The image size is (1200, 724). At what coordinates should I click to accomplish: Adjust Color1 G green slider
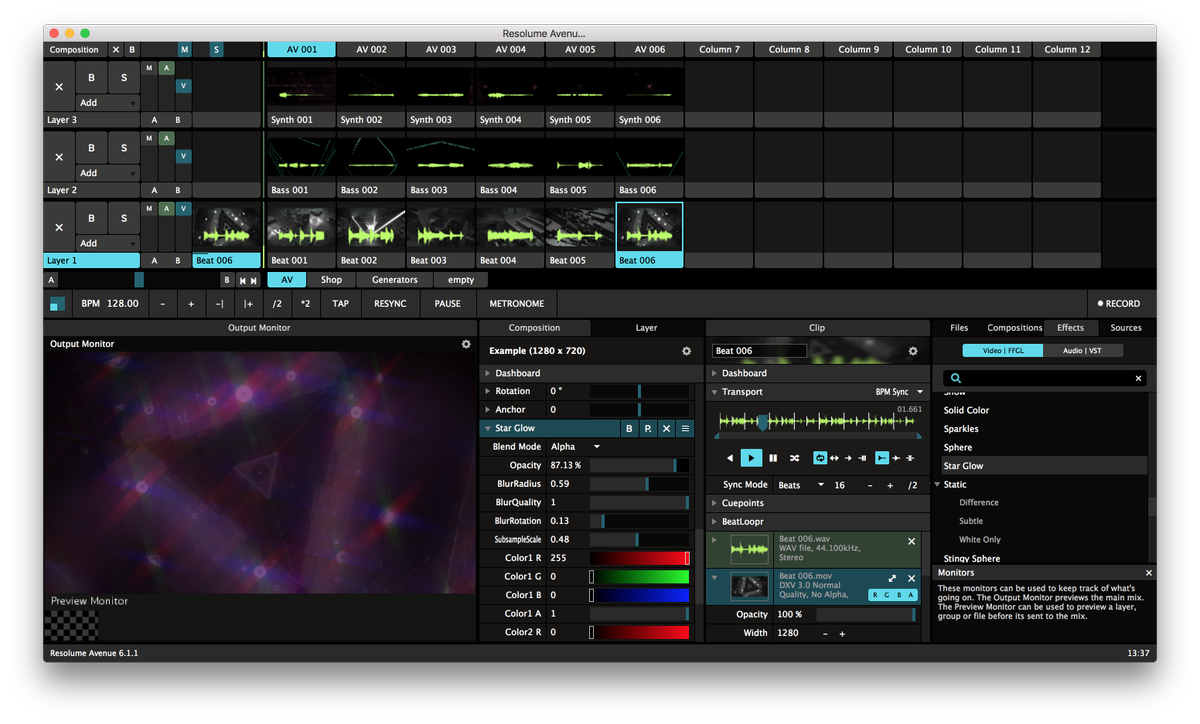pyautogui.click(x=640, y=576)
